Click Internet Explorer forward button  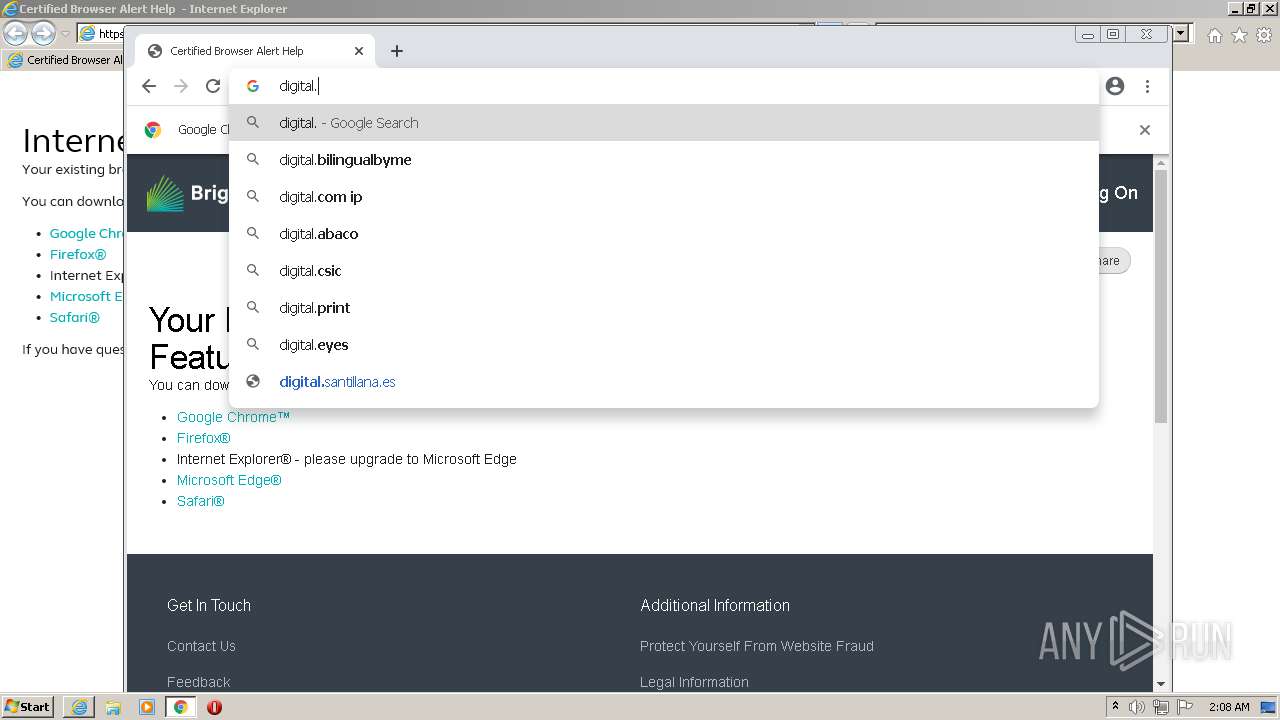(x=43, y=33)
